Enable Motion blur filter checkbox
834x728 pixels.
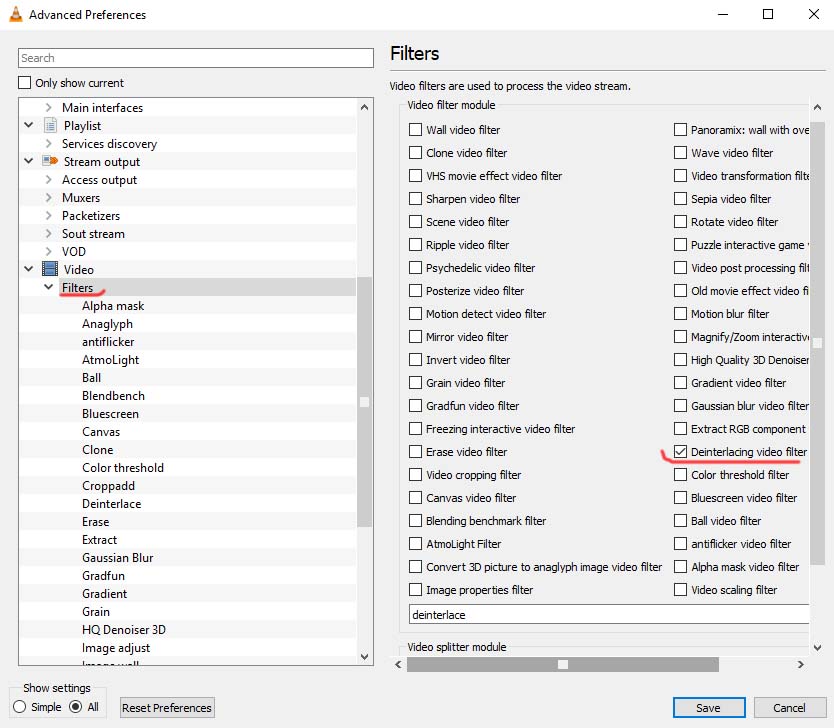pos(680,314)
